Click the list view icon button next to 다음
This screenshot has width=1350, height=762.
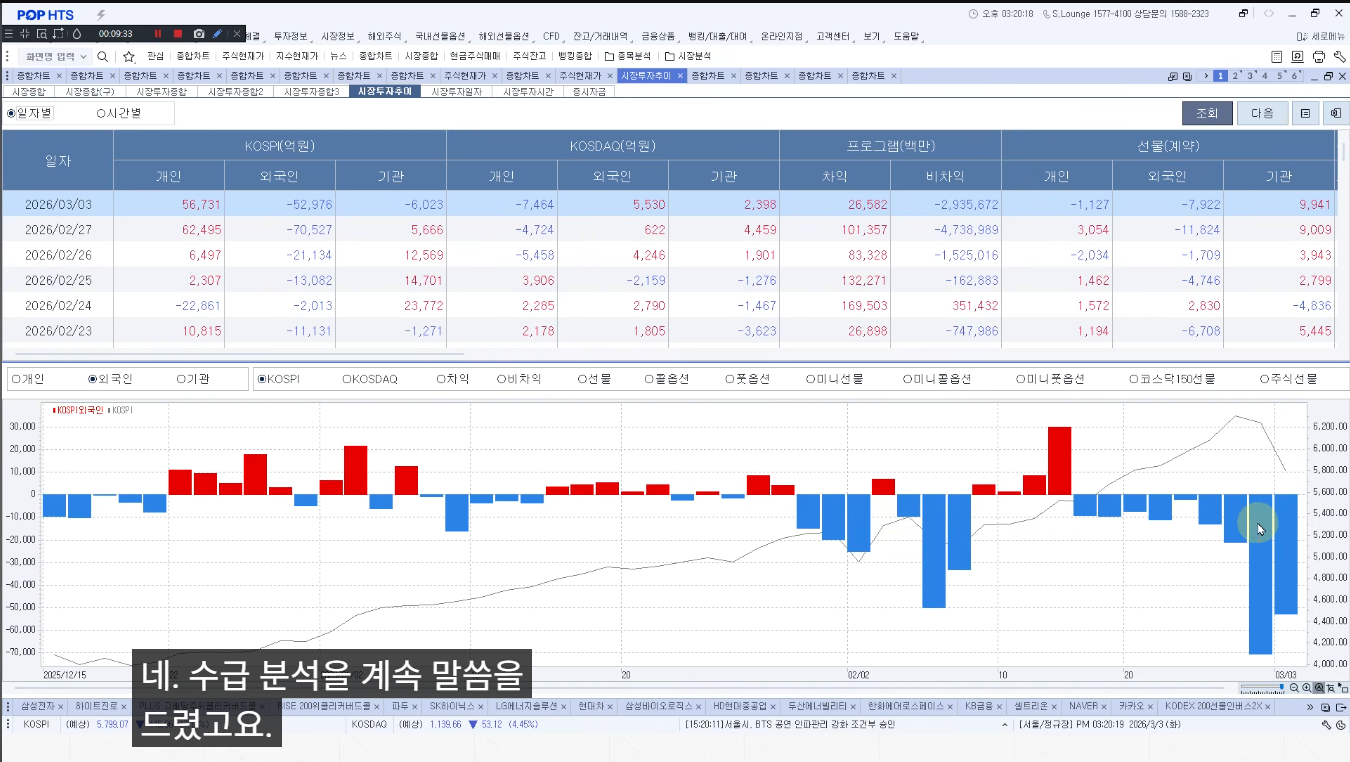[x=1305, y=113]
